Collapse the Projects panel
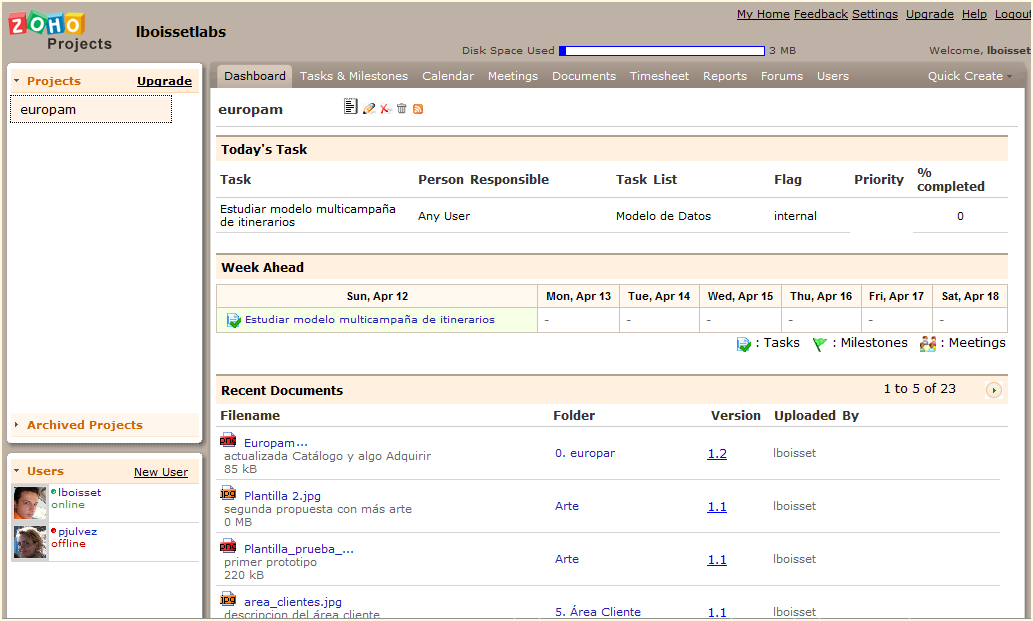This screenshot has height=621, width=1033. coord(17,81)
